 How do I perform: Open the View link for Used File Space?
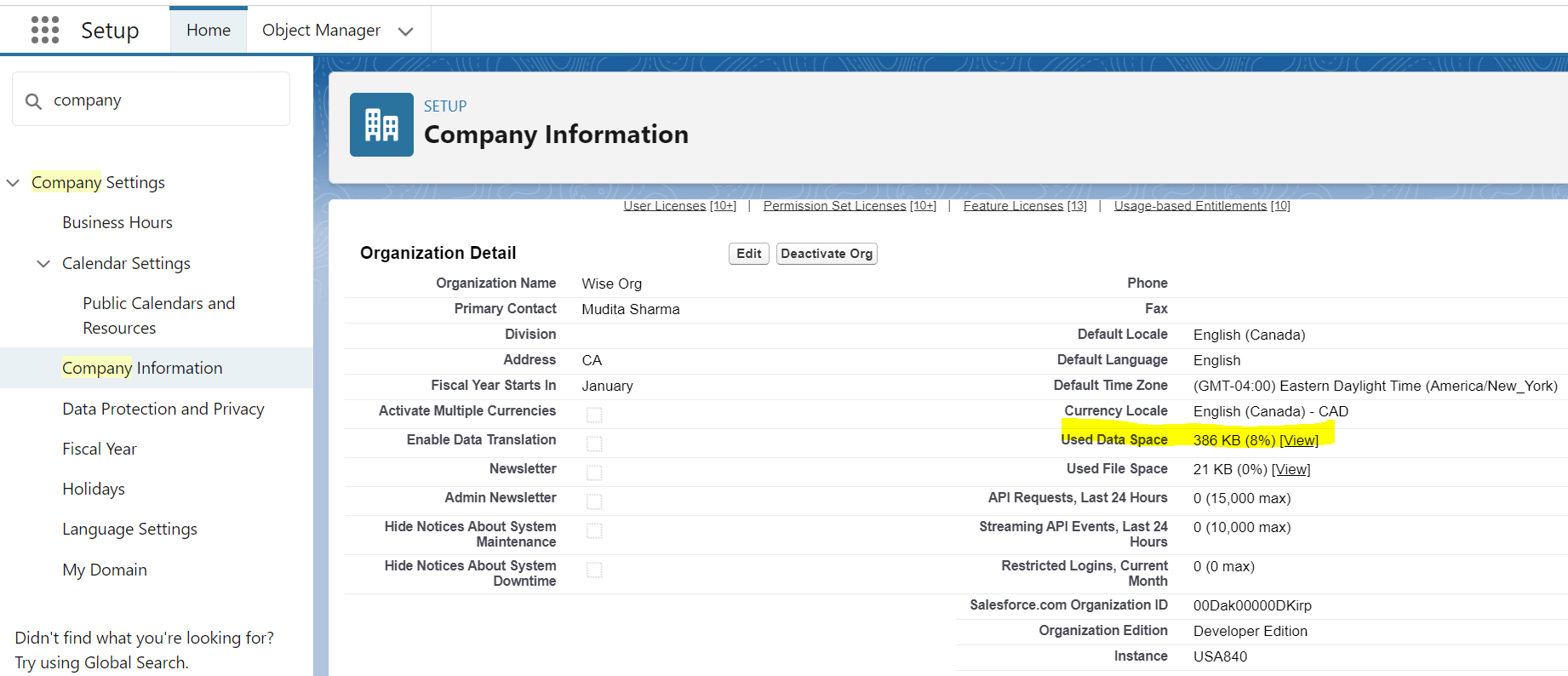pos(1290,469)
